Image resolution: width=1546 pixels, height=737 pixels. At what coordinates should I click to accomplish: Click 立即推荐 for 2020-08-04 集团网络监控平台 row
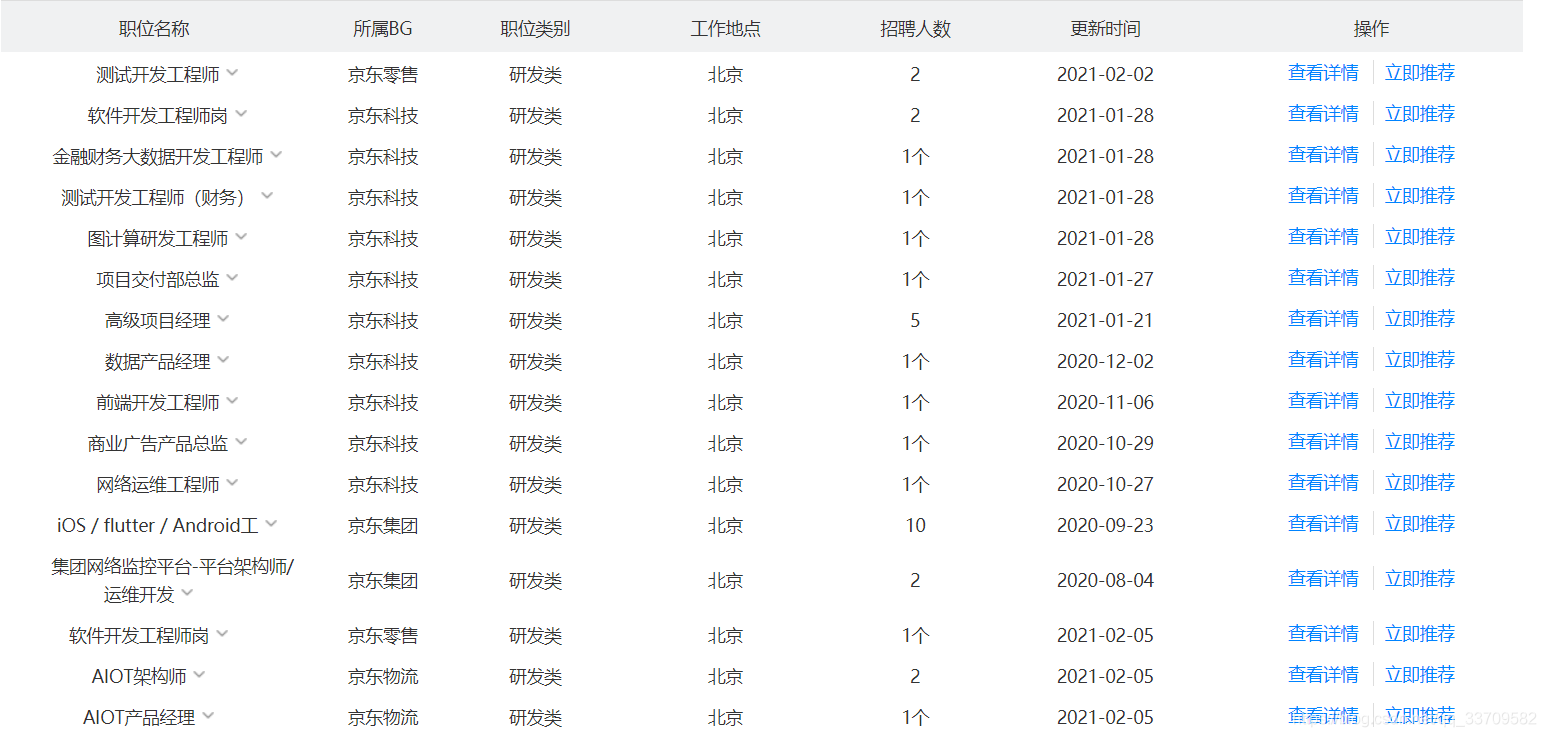(1419, 579)
